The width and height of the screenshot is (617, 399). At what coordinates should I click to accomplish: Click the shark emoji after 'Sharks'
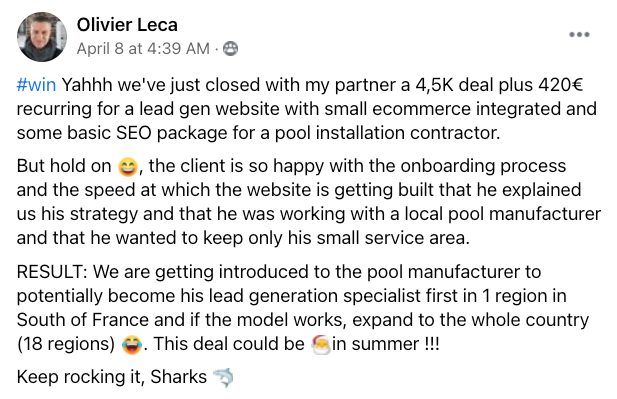(223, 377)
